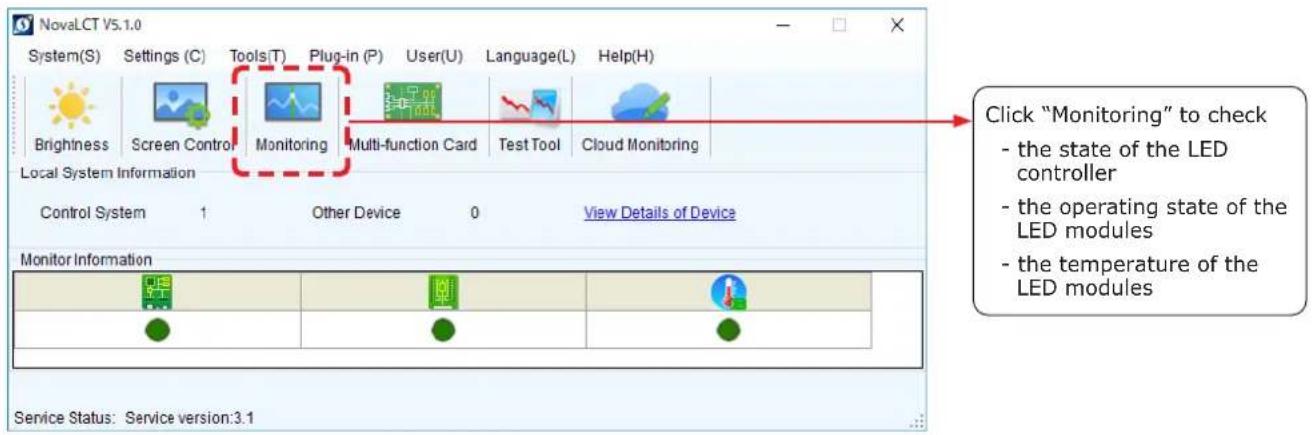This screenshot has width=1312, height=435.
Task: Click green status dot under receiving card
Action: coord(443,329)
